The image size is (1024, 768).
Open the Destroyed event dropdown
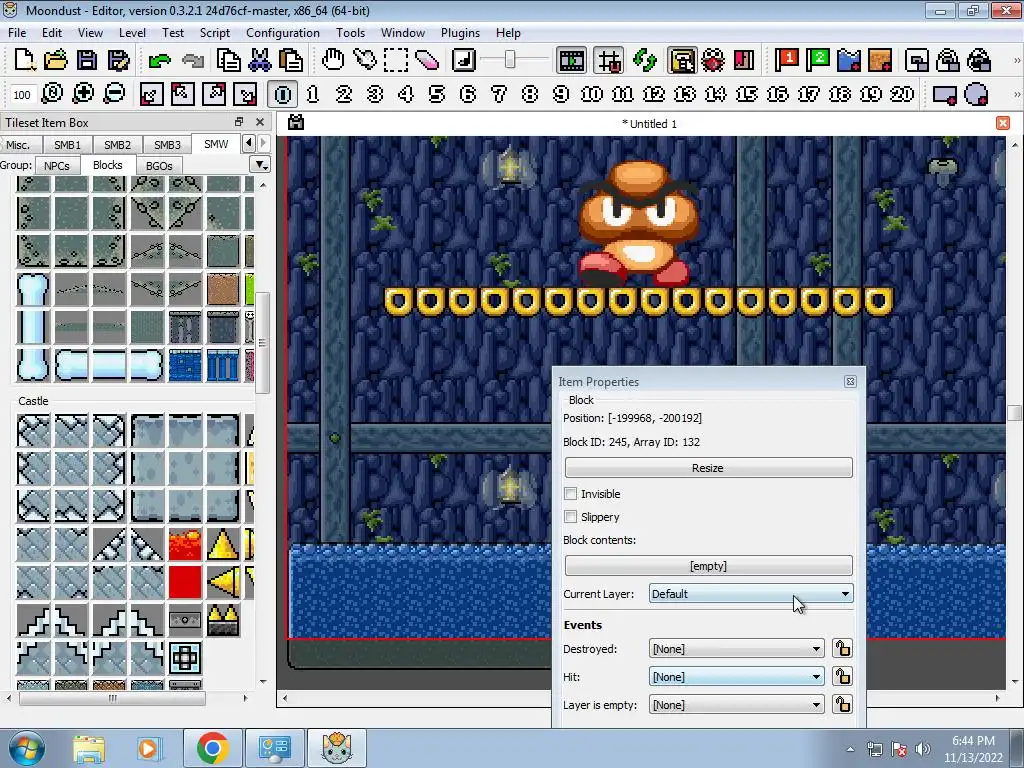click(737, 648)
